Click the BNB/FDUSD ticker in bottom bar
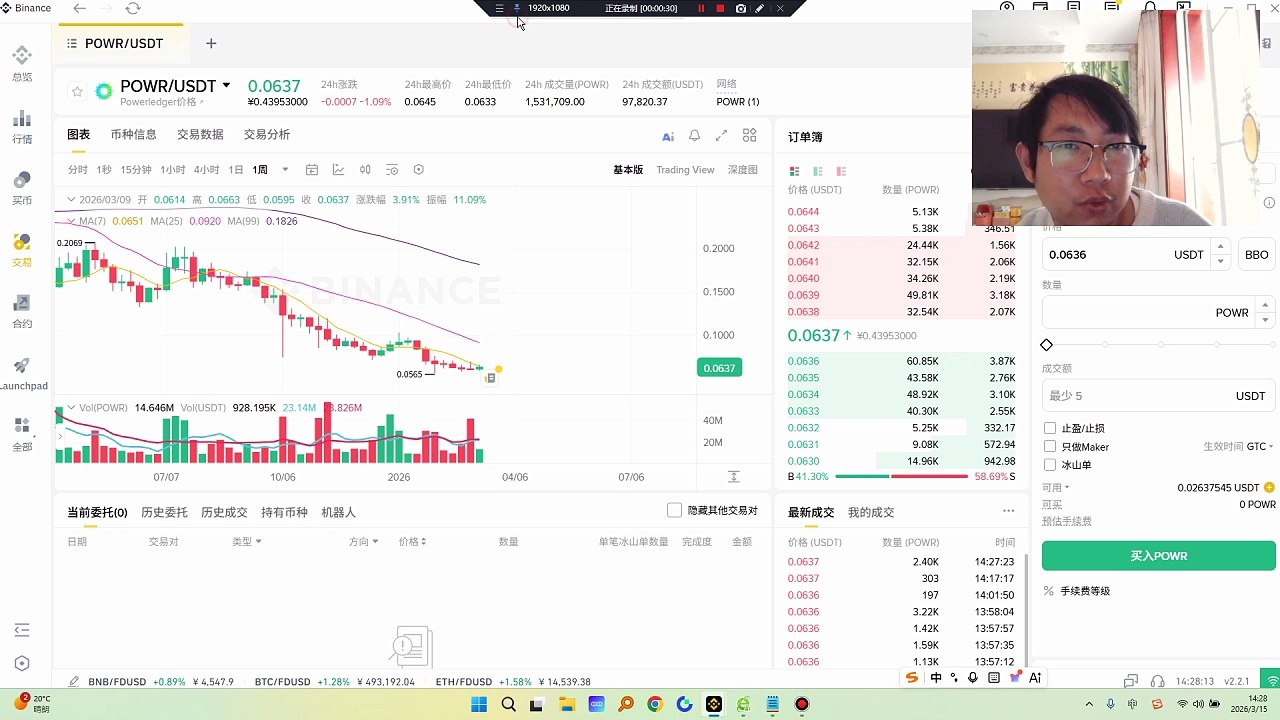1280x720 pixels. tap(160, 682)
